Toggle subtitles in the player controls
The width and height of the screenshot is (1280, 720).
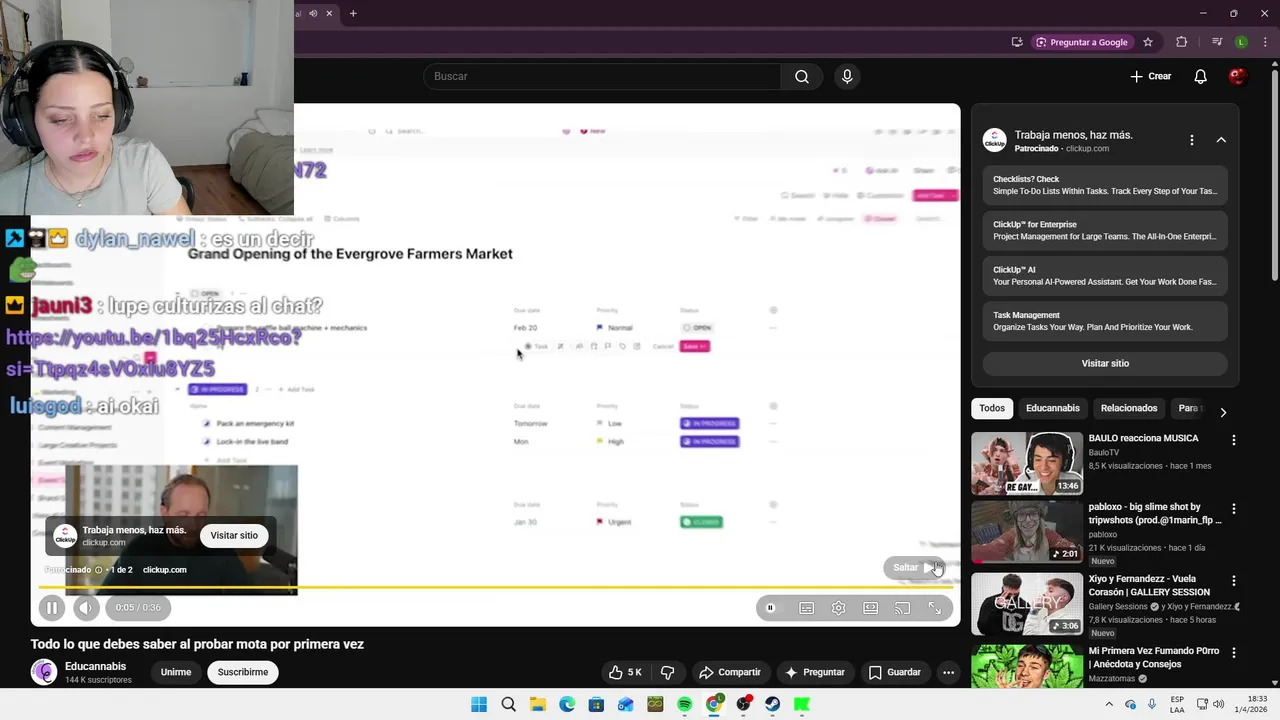(x=806, y=608)
